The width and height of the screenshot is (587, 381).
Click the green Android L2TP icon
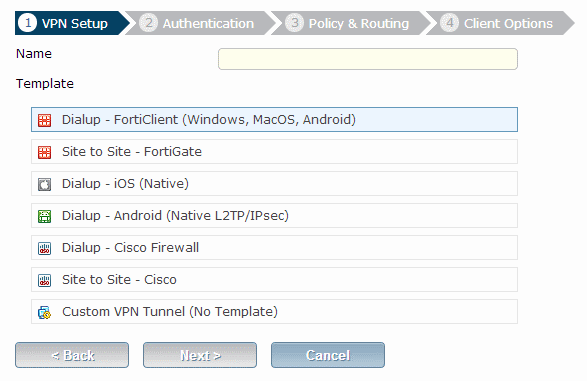44,216
